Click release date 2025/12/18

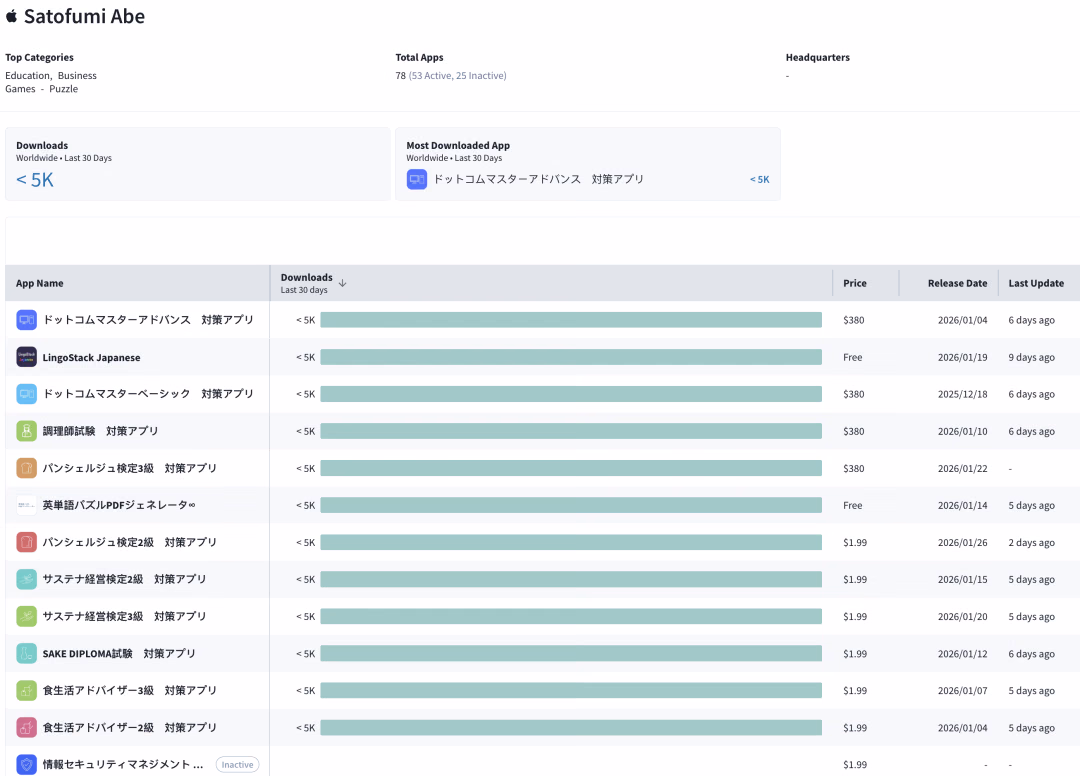point(962,394)
